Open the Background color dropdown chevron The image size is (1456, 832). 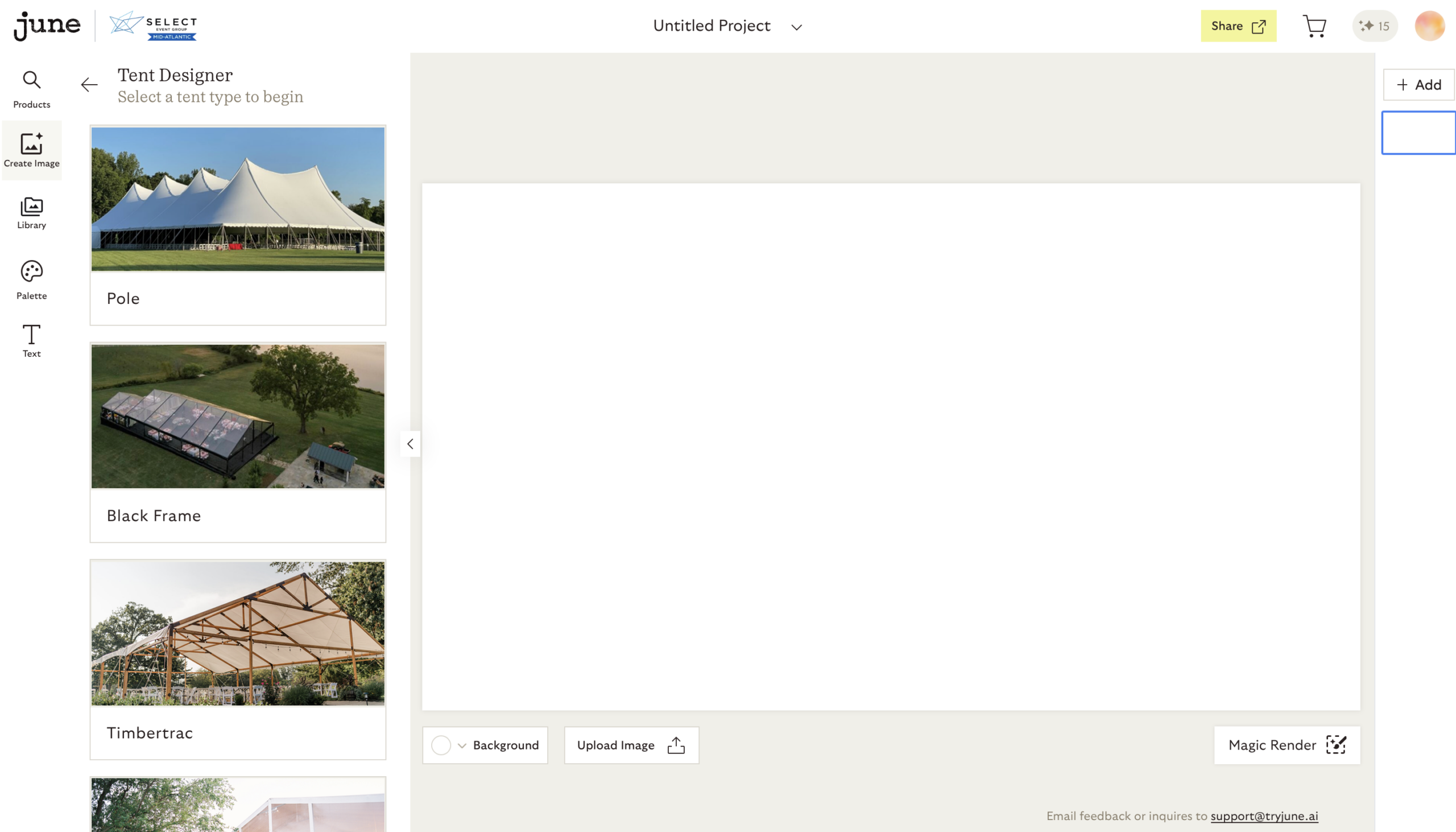462,745
